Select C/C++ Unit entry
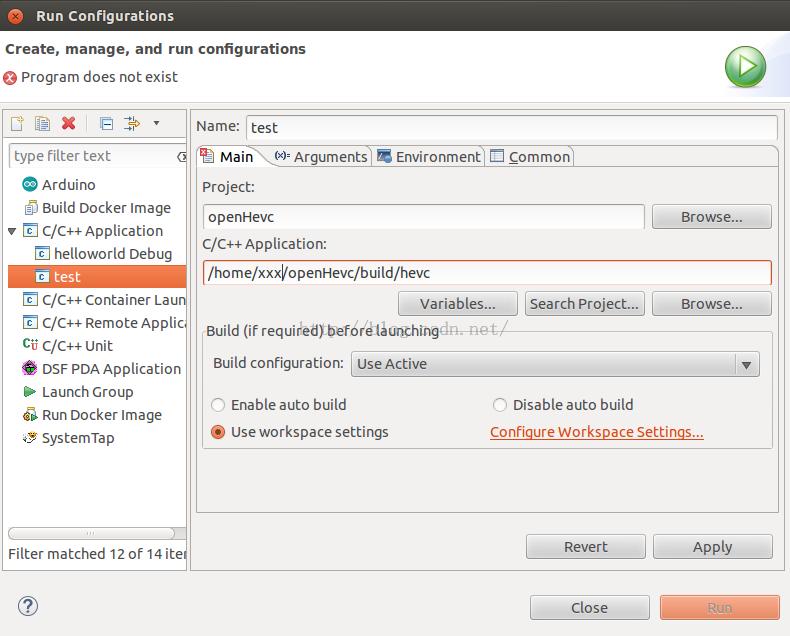 (77, 346)
